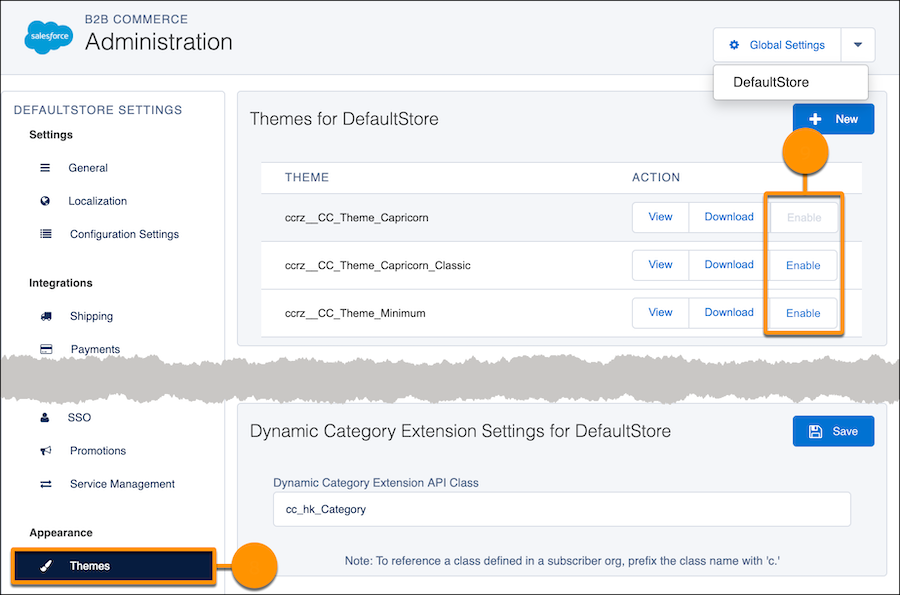Viewport: 900px width, 595px height.
Task: Click the Global Settings gear icon
Action: tap(734, 45)
